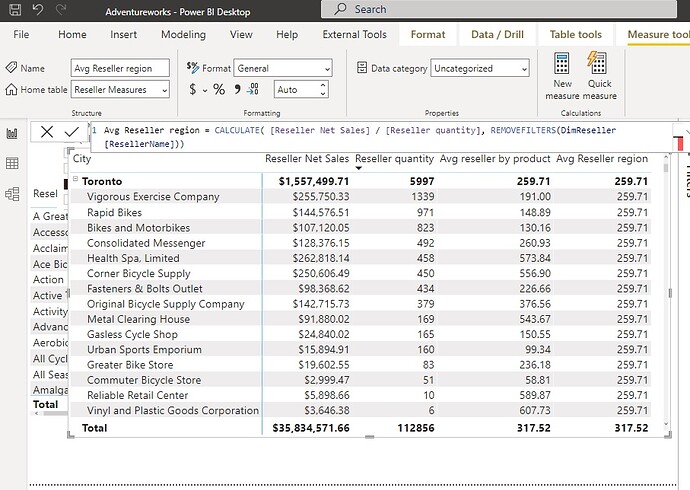Screen dimensions: 690x490
Task: Open the Format dropdown set to General
Action: click(283, 68)
